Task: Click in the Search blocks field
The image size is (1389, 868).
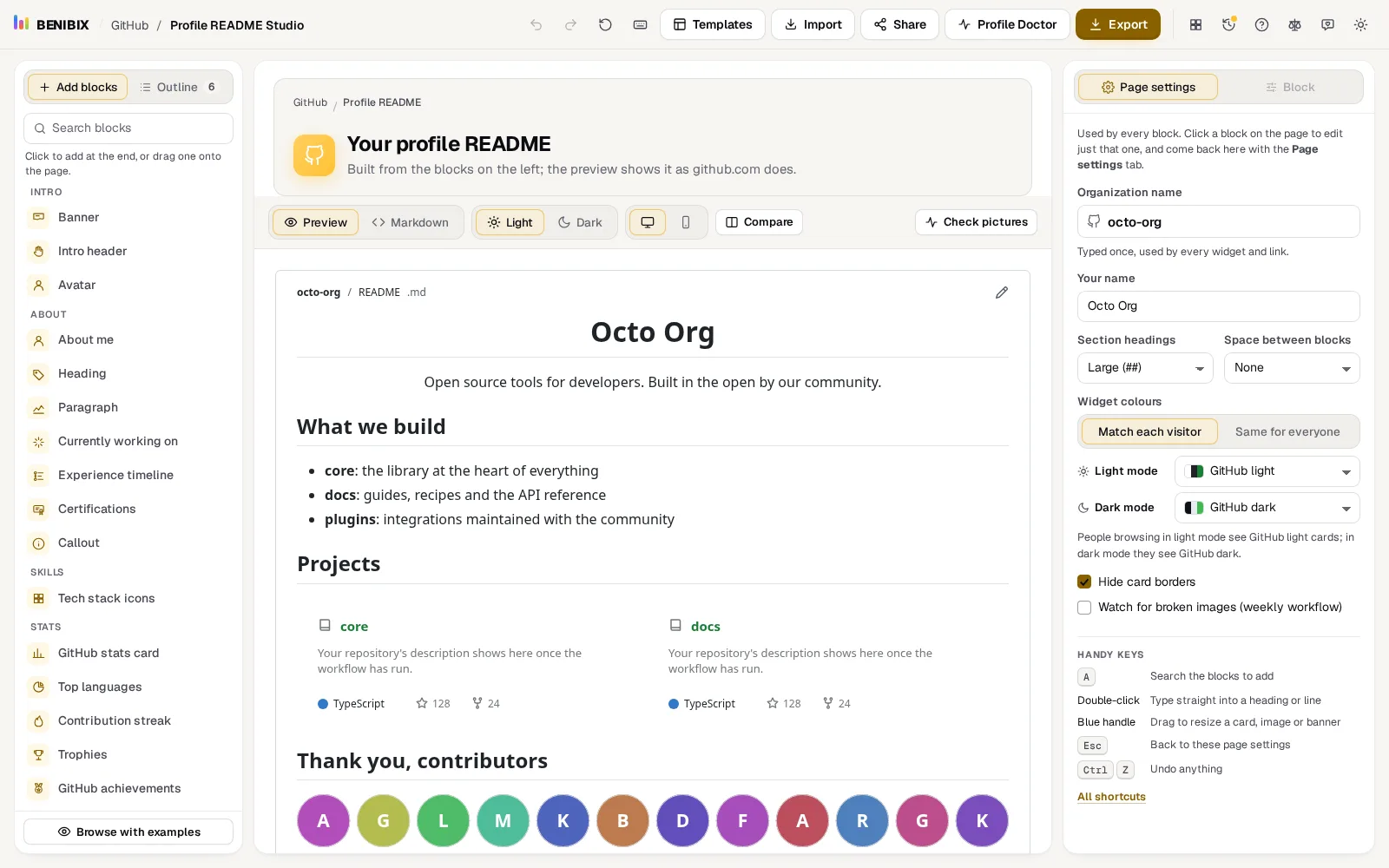Action: pyautogui.click(x=128, y=128)
